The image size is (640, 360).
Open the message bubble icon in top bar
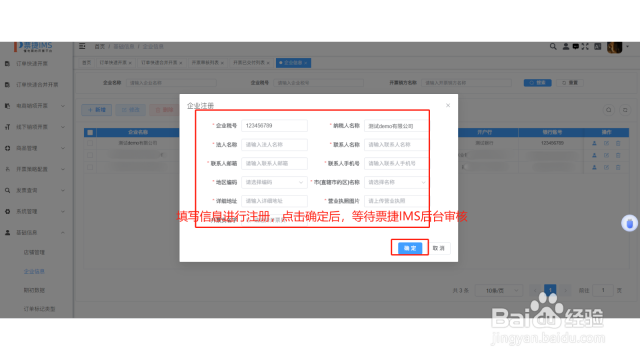point(576,47)
